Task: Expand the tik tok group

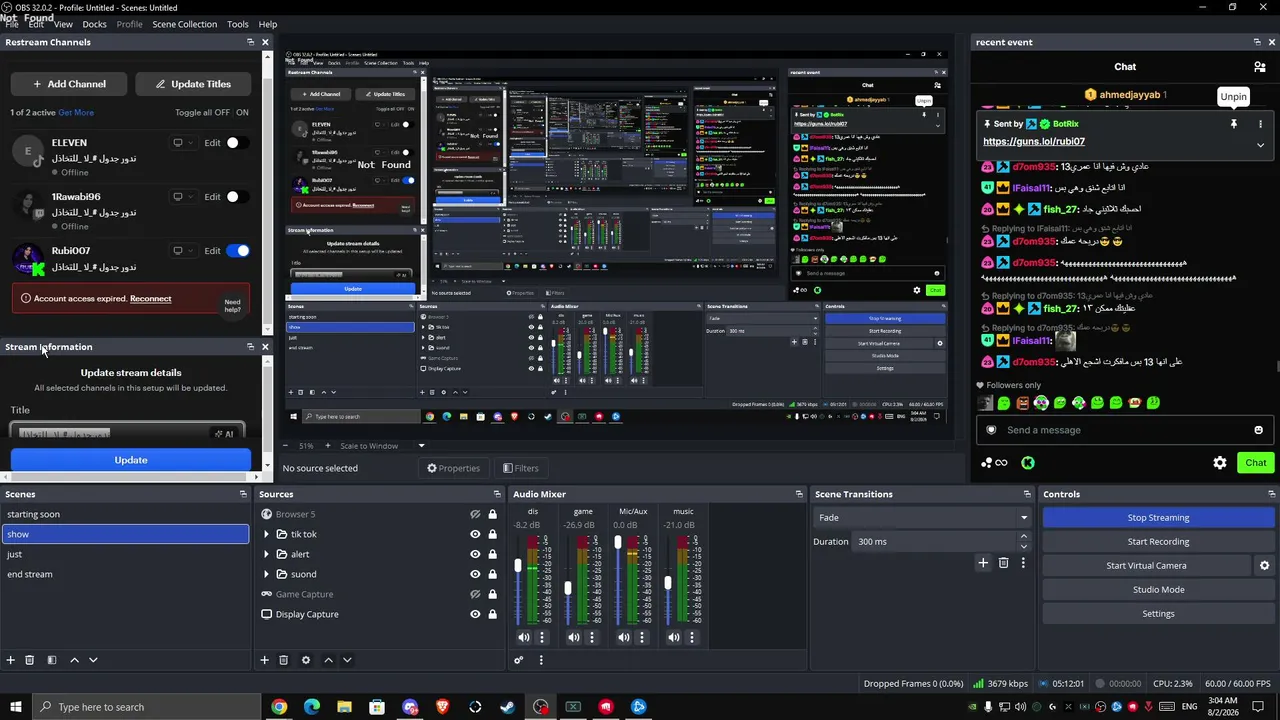Action: (267, 534)
